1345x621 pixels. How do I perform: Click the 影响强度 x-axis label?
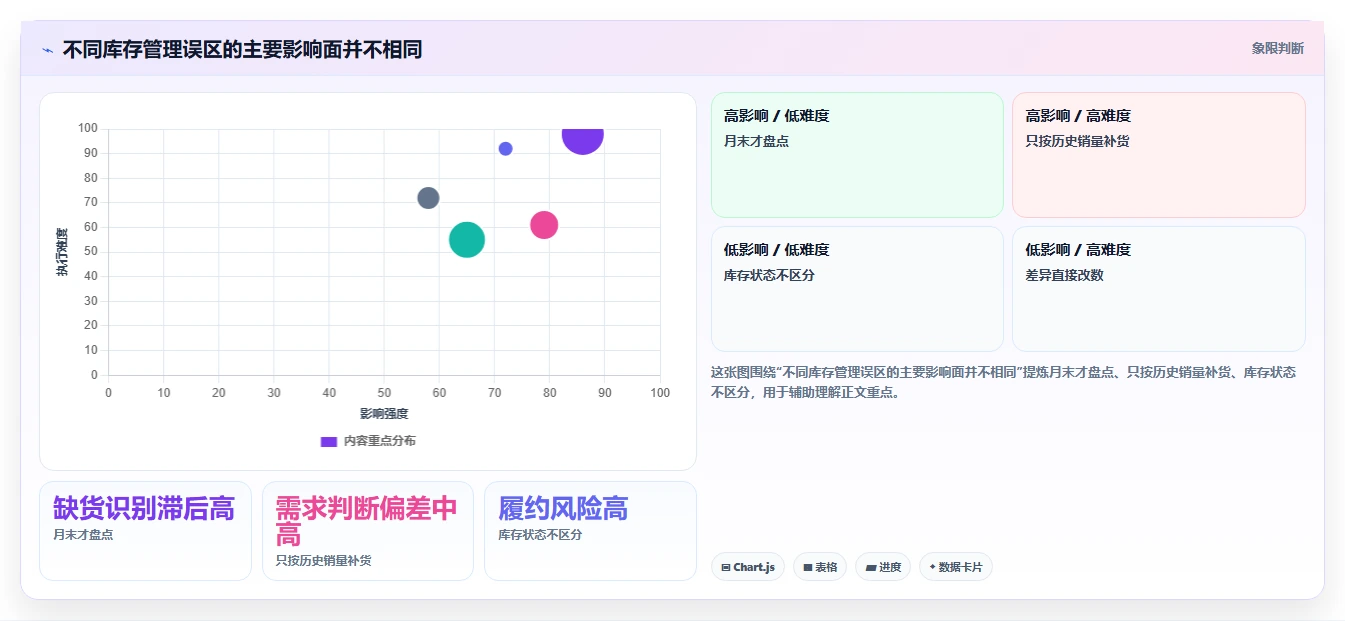pos(384,413)
